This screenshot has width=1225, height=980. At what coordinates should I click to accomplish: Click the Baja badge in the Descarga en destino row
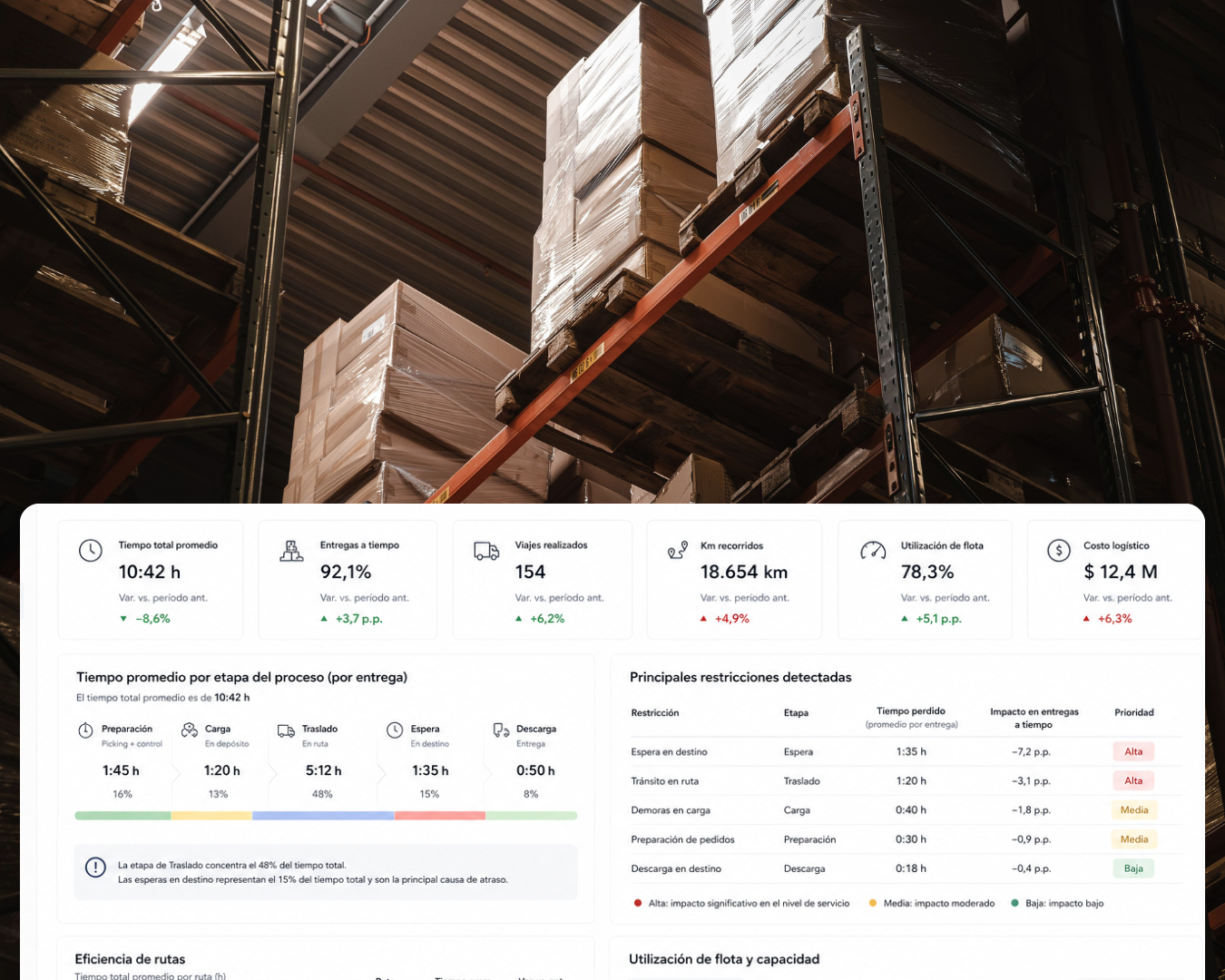pyautogui.click(x=1133, y=868)
